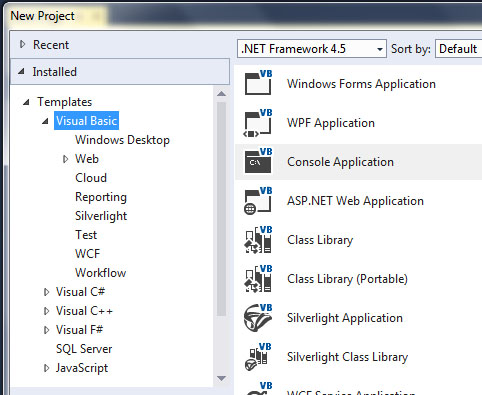Screen dimensions: 482x395
Task: Click the Class Library (Portable) template icon
Action: pyautogui.click(x=258, y=279)
